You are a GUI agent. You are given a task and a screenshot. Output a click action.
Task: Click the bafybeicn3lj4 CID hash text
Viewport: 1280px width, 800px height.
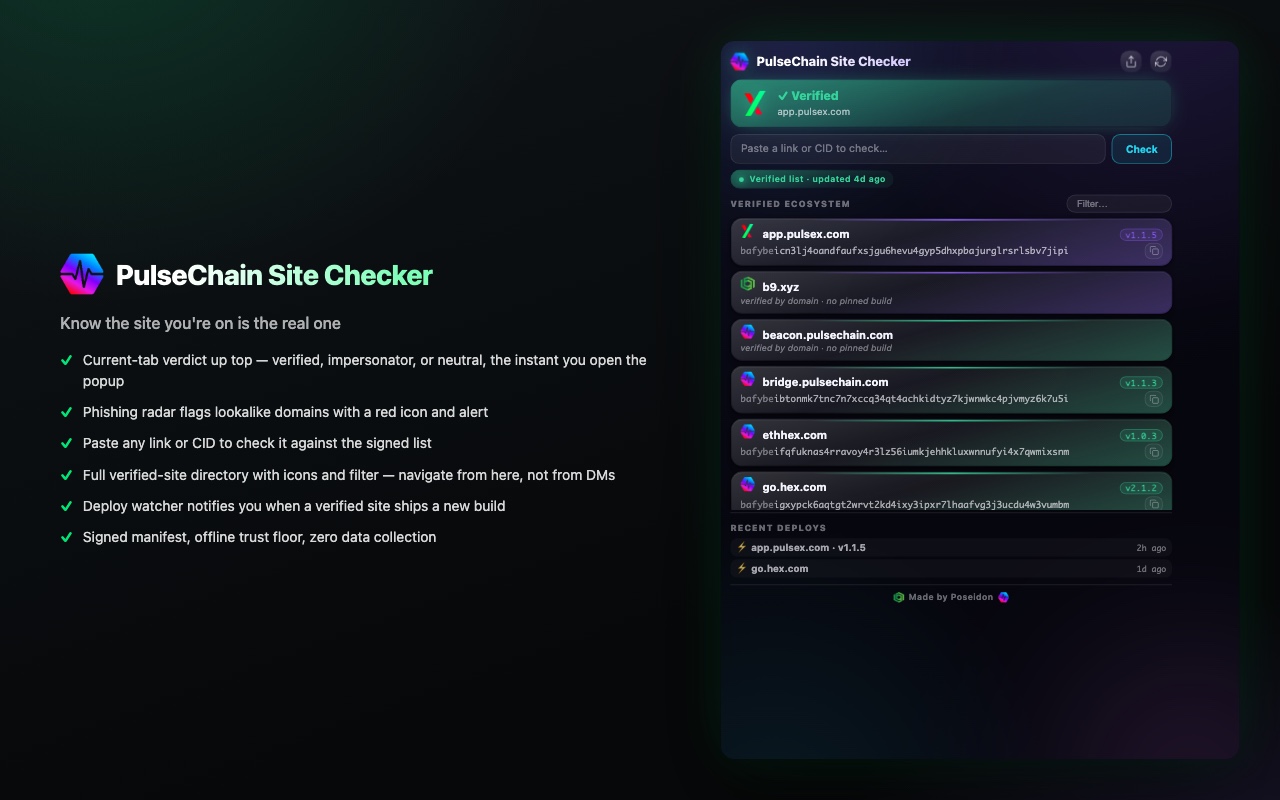tap(904, 251)
